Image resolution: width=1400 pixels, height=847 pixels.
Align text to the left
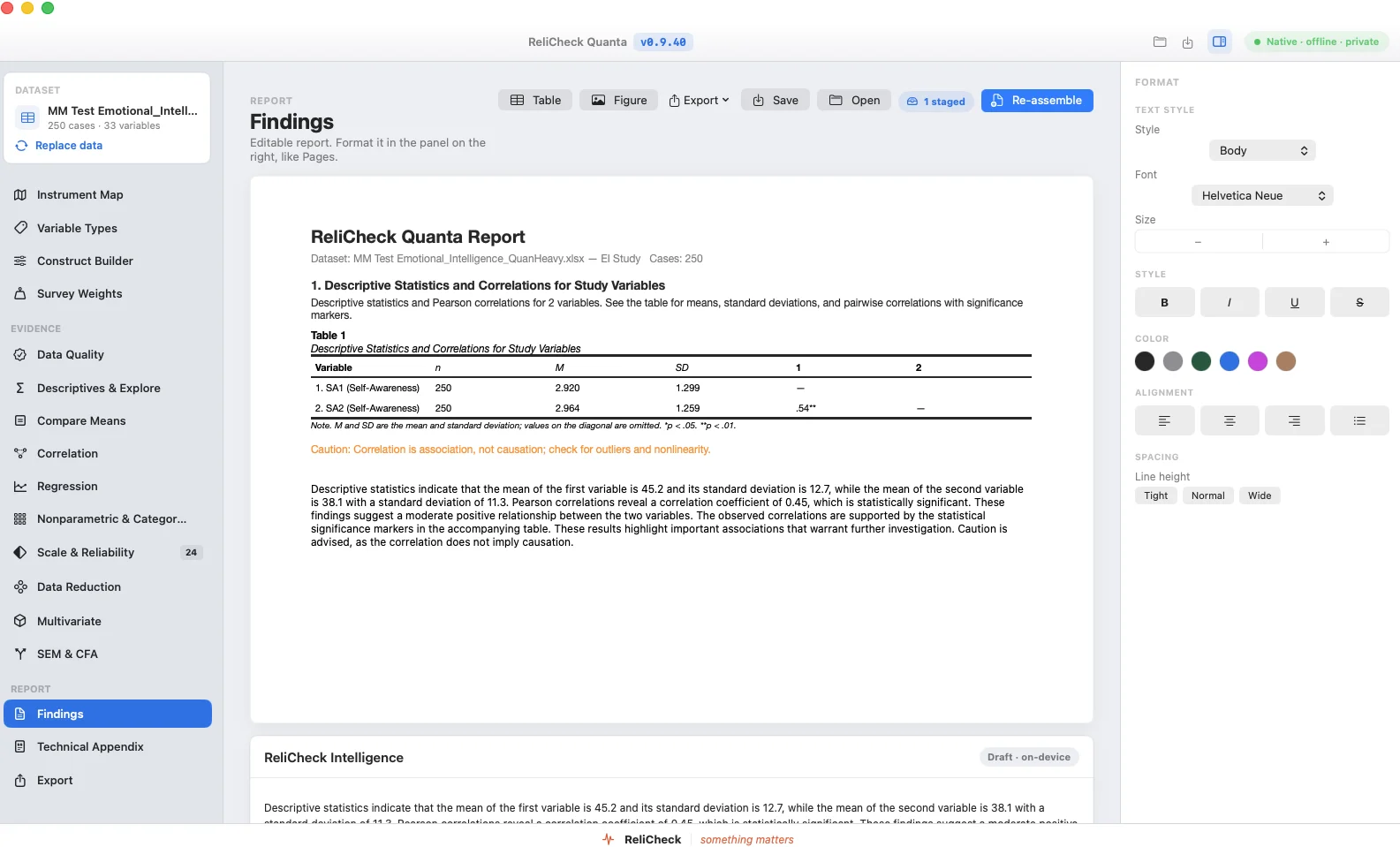click(1164, 420)
